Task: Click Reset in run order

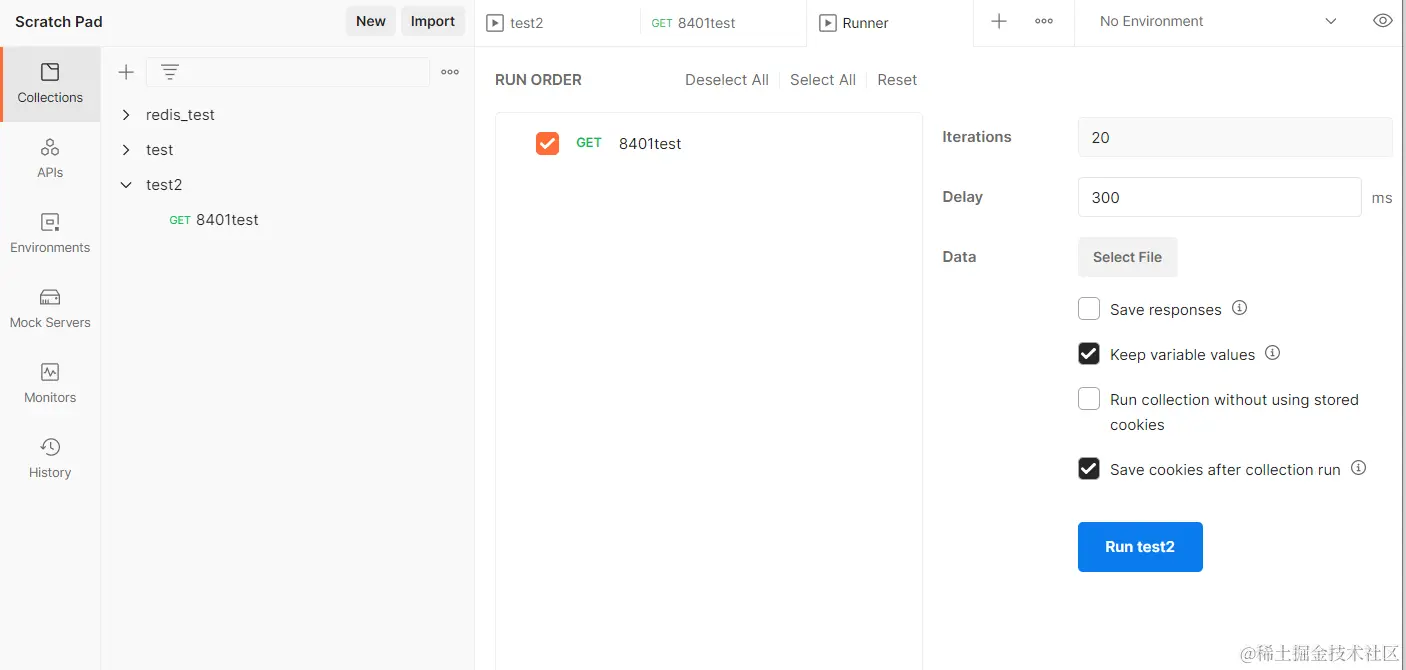Action: pos(897,80)
